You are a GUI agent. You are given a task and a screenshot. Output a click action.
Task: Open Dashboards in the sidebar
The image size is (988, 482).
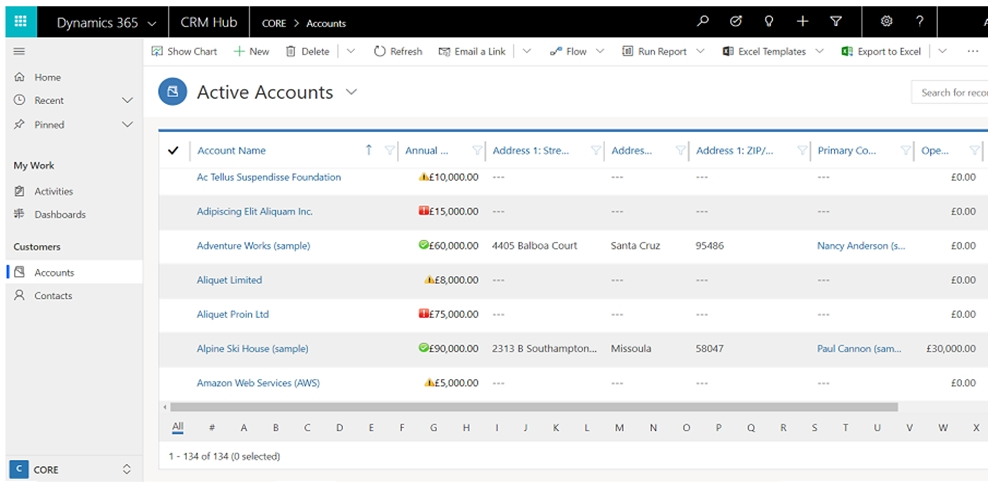point(60,215)
